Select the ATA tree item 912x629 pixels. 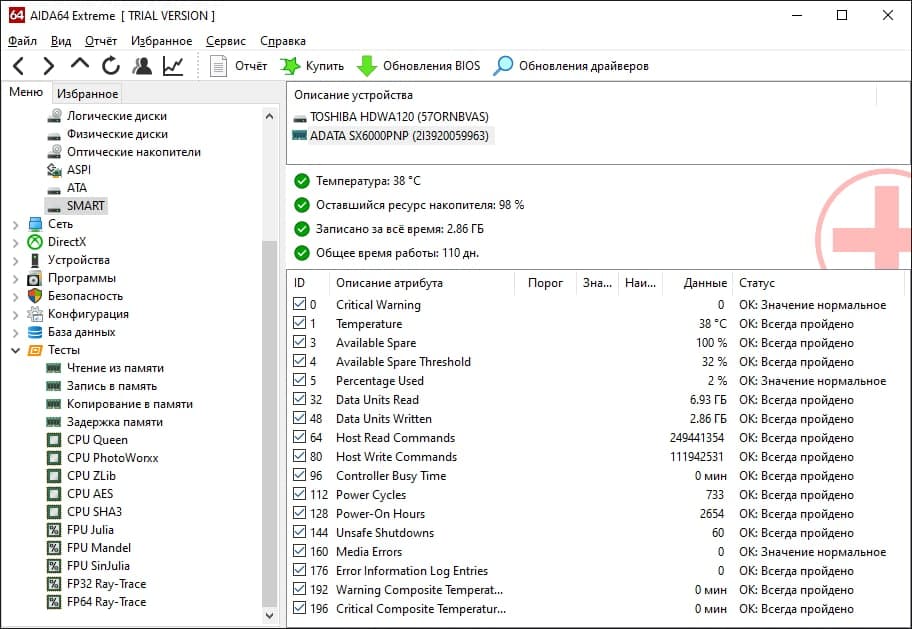[x=76, y=188]
